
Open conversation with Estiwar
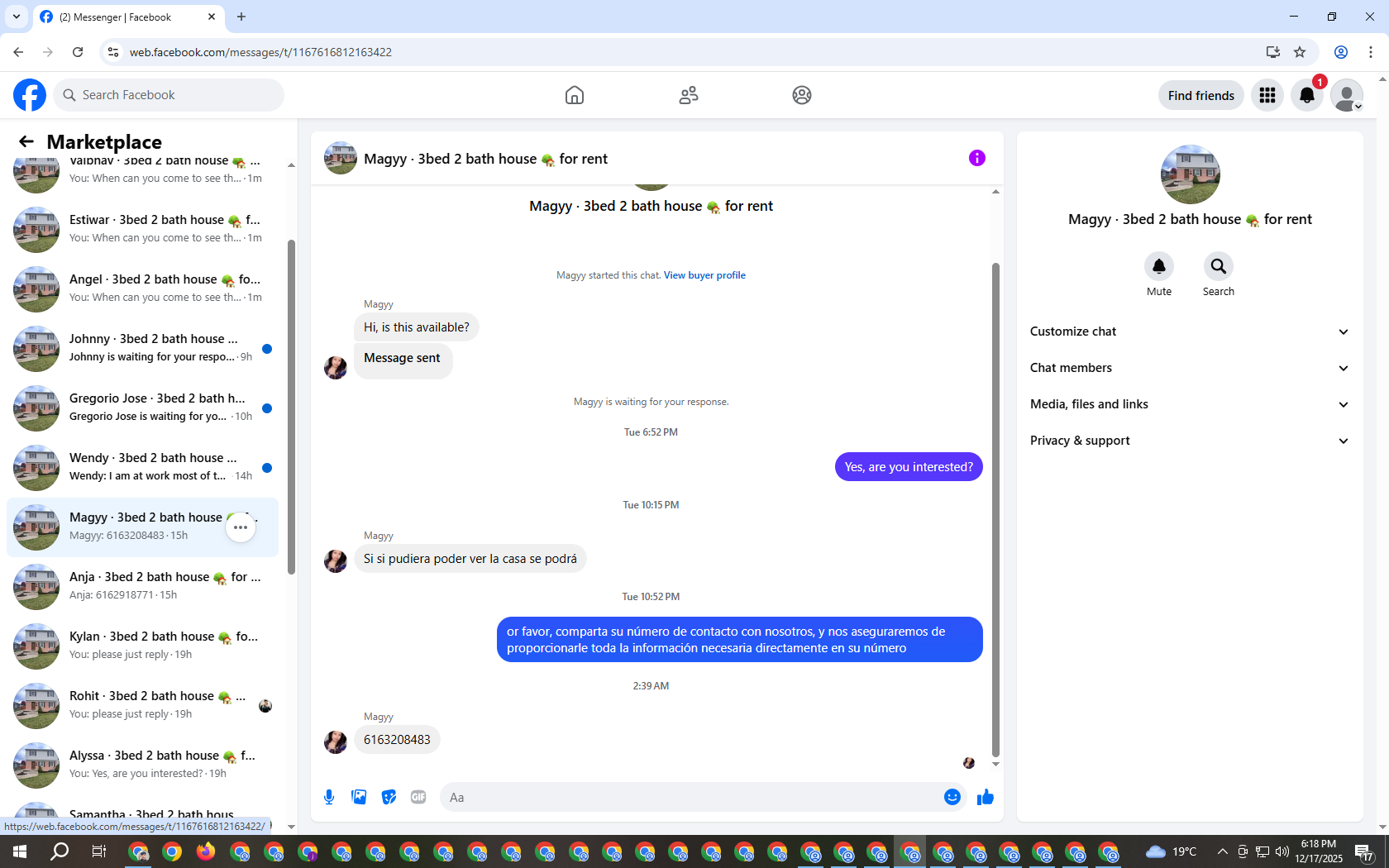(142, 229)
